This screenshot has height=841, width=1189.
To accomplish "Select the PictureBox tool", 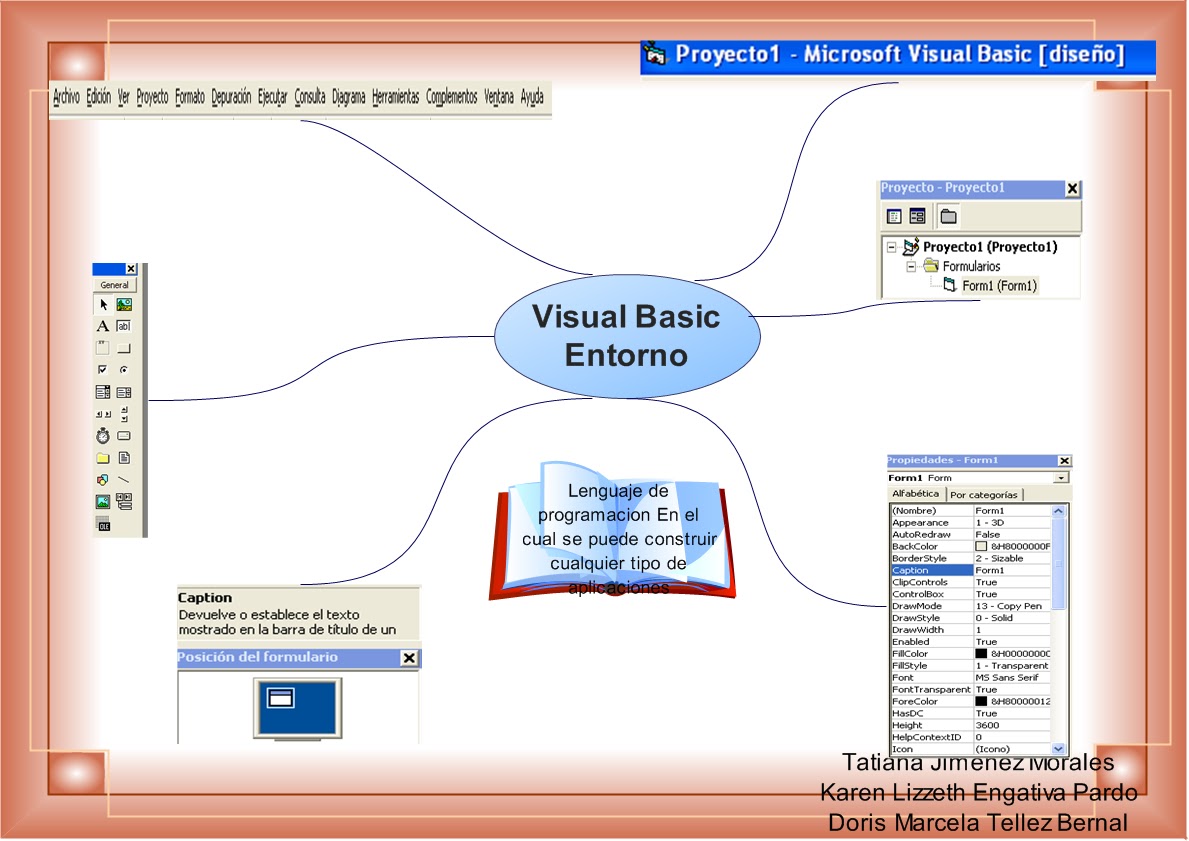I will [125, 304].
